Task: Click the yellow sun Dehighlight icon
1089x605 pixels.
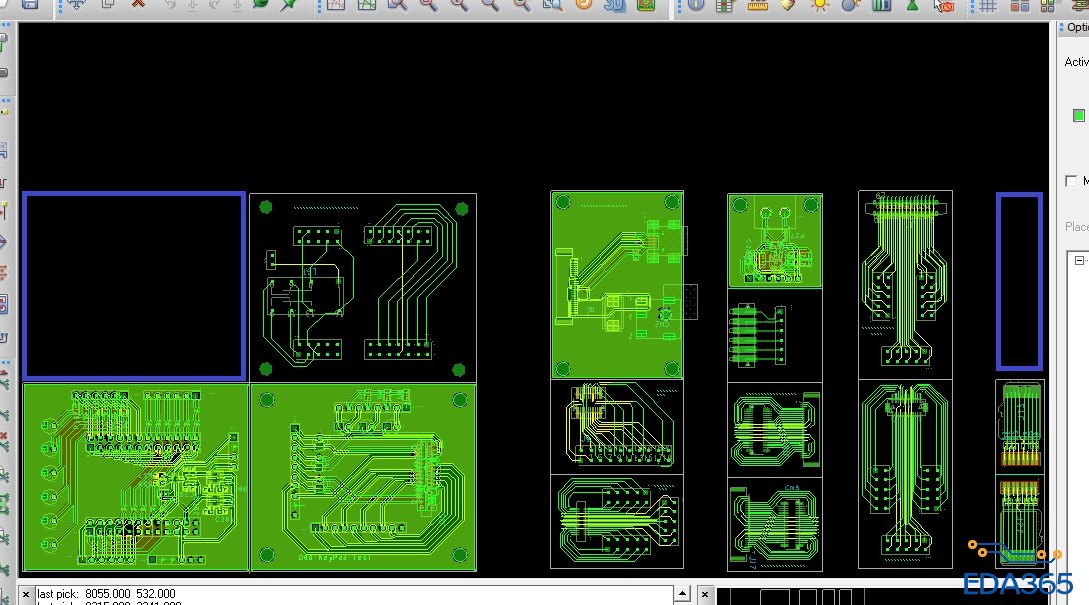Action: (820, 5)
